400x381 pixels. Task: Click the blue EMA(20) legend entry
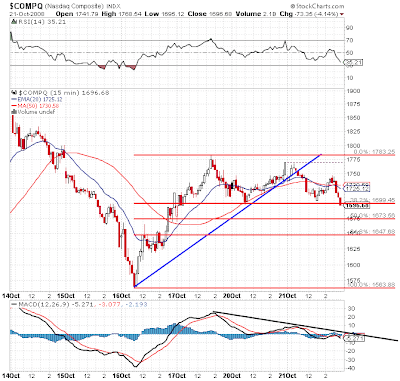(37, 99)
